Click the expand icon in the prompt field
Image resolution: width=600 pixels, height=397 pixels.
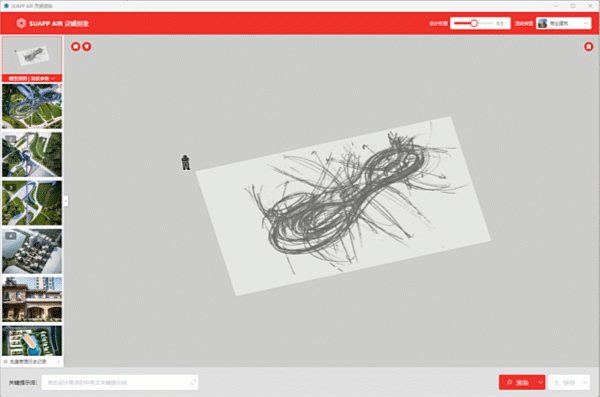pyautogui.click(x=193, y=382)
